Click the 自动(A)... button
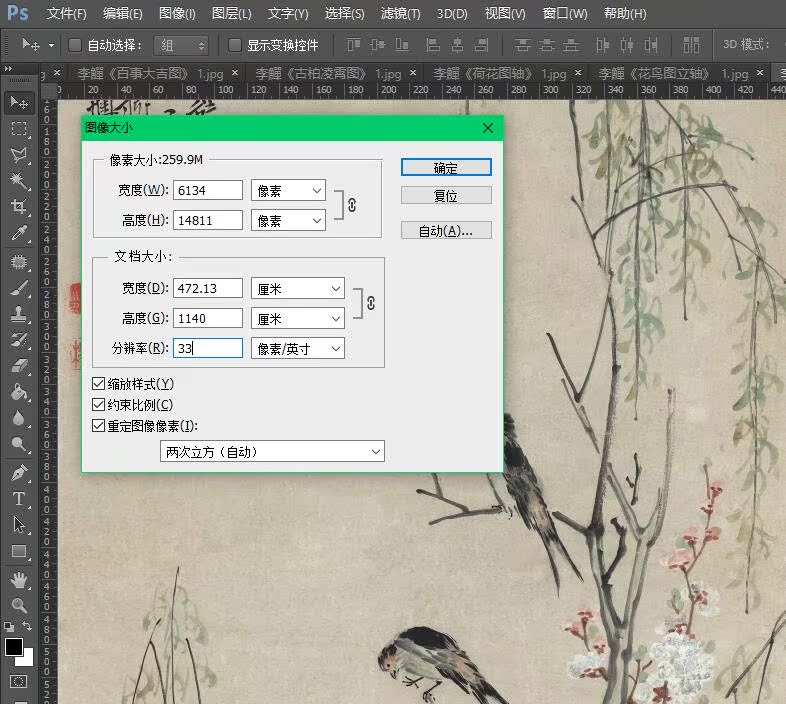The image size is (786, 704). click(446, 231)
